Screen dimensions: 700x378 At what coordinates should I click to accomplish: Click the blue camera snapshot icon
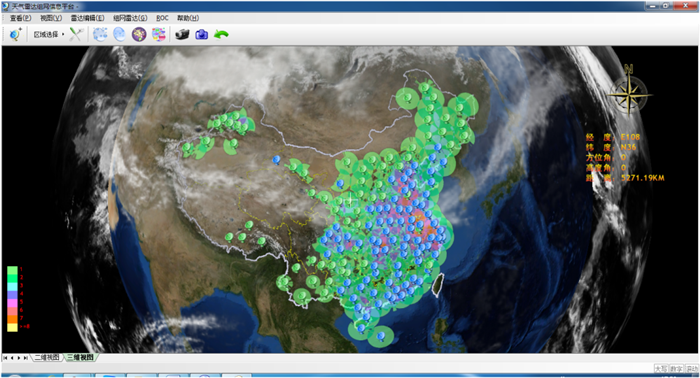click(x=202, y=34)
